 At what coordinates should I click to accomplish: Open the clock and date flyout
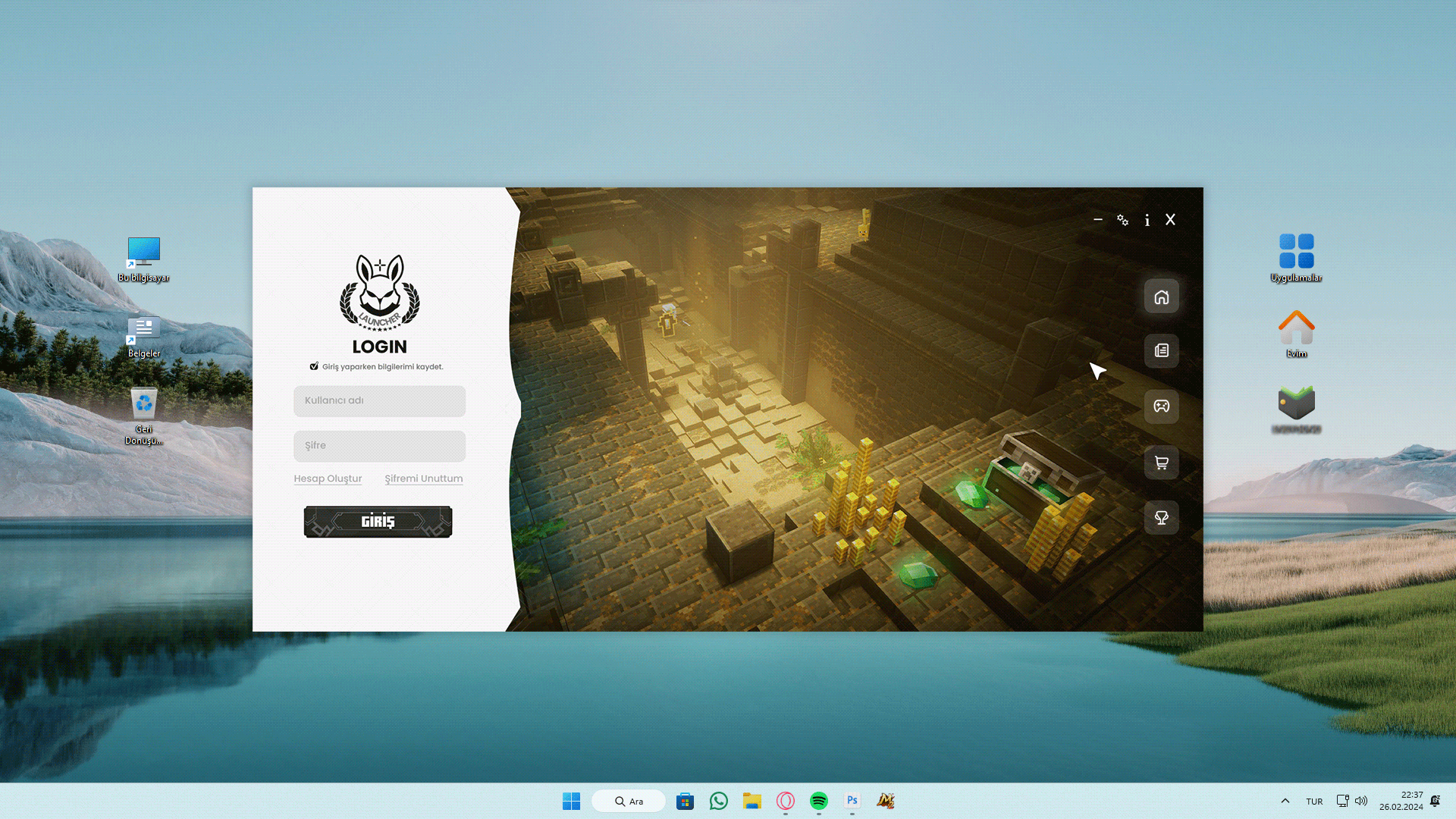click(1401, 801)
